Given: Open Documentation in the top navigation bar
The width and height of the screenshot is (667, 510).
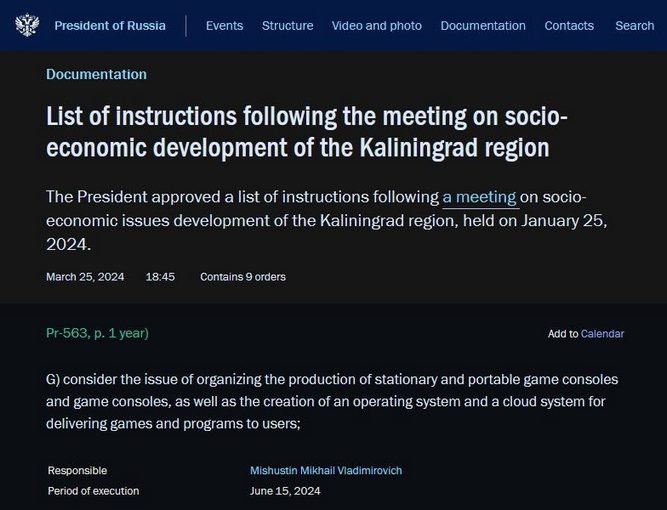Looking at the screenshot, I should (483, 26).
